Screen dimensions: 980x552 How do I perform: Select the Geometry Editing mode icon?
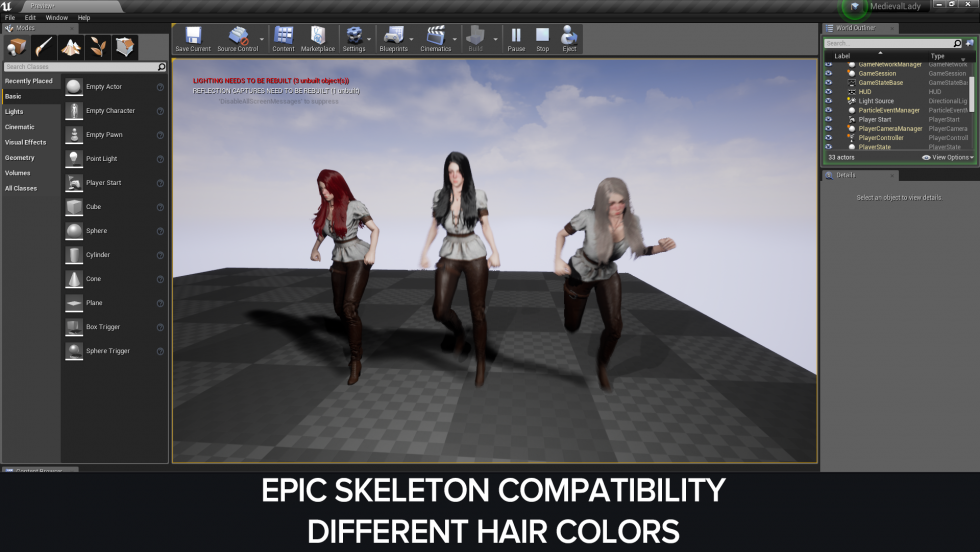(125, 47)
